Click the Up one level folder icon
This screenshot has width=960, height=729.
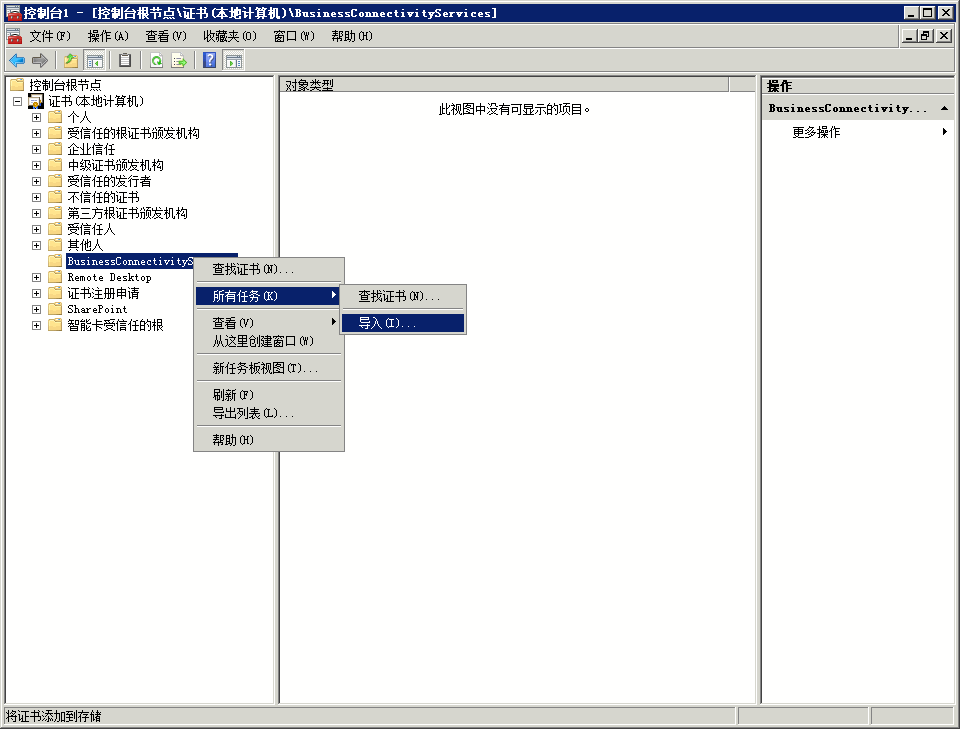tap(71, 61)
